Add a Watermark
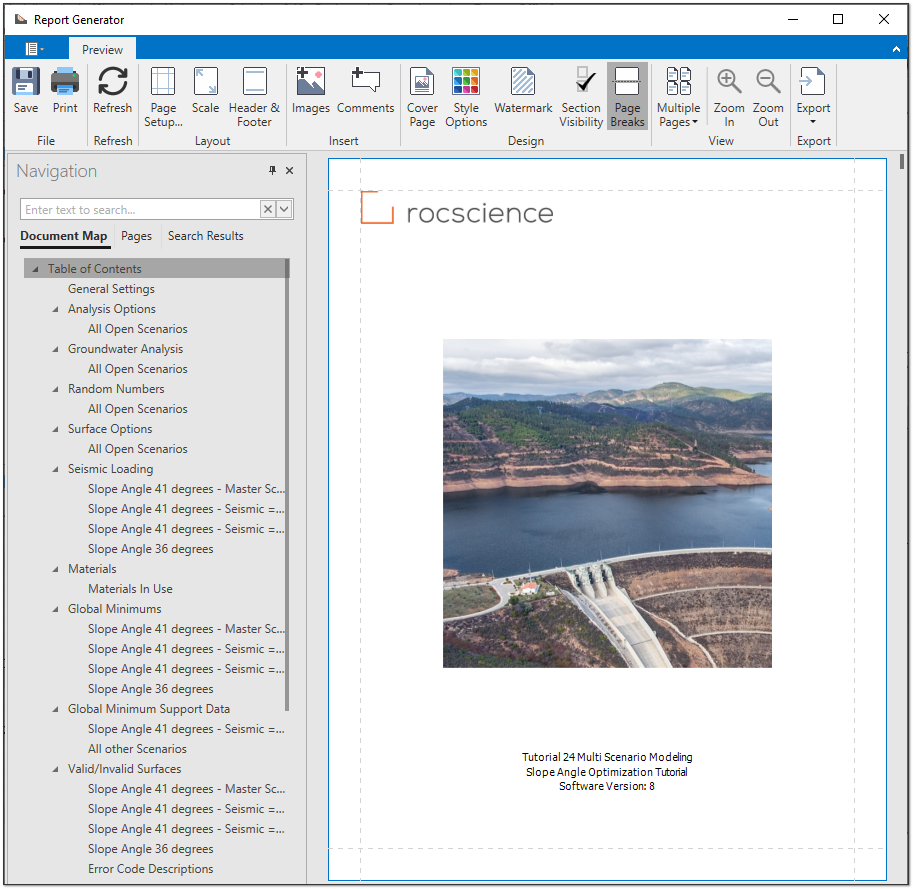Screen dimensions: 913x889 [523, 90]
